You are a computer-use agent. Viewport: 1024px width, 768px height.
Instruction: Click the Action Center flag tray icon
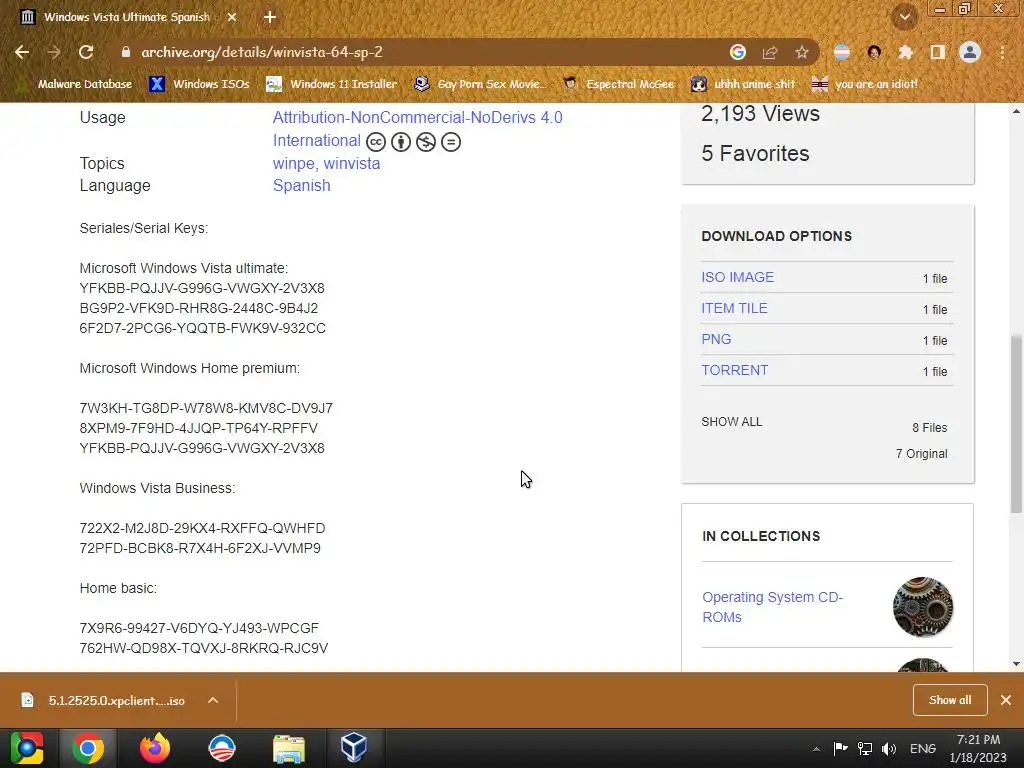click(840, 748)
